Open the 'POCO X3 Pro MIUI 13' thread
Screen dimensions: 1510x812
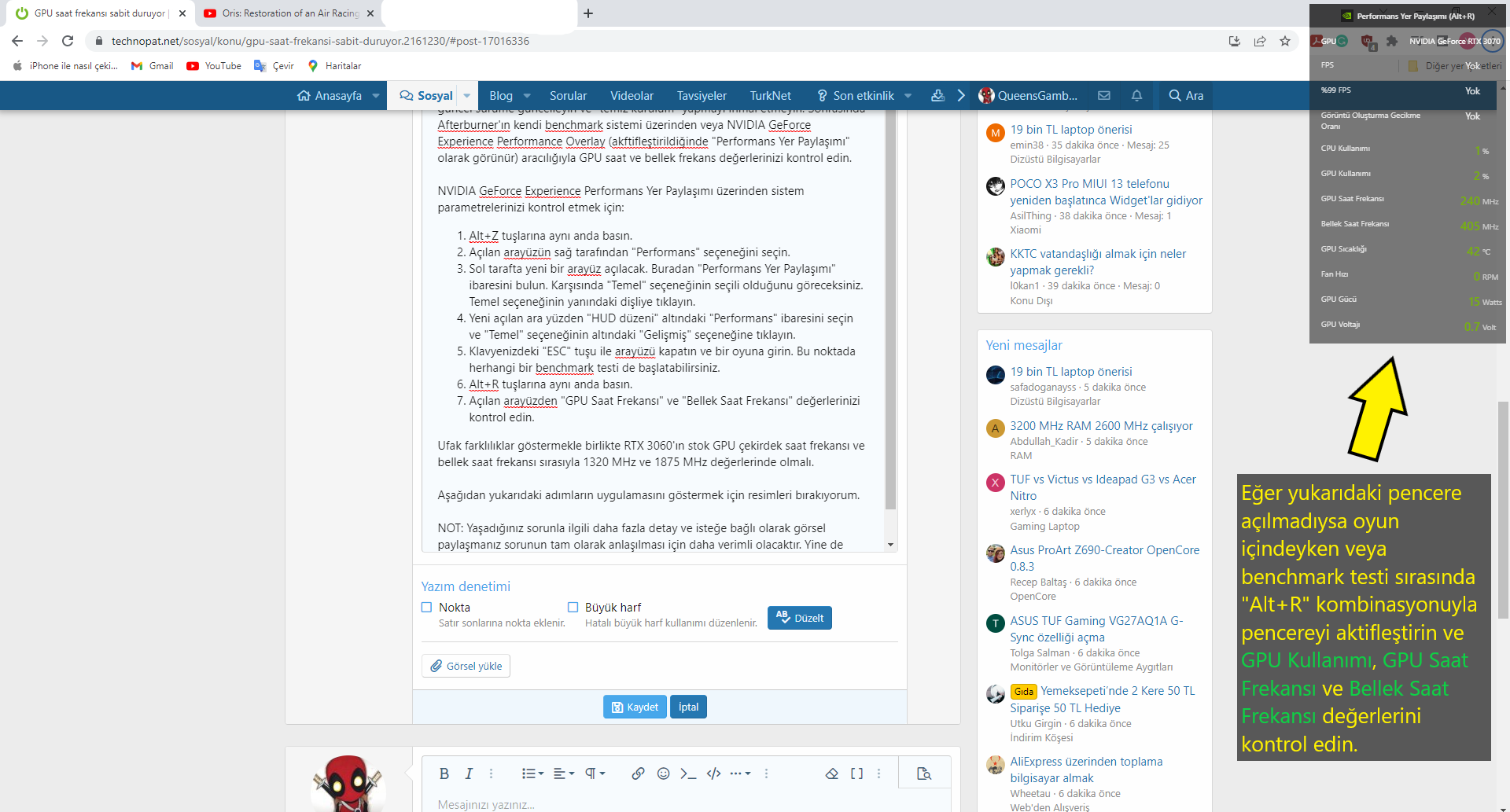pyautogui.click(x=1106, y=192)
